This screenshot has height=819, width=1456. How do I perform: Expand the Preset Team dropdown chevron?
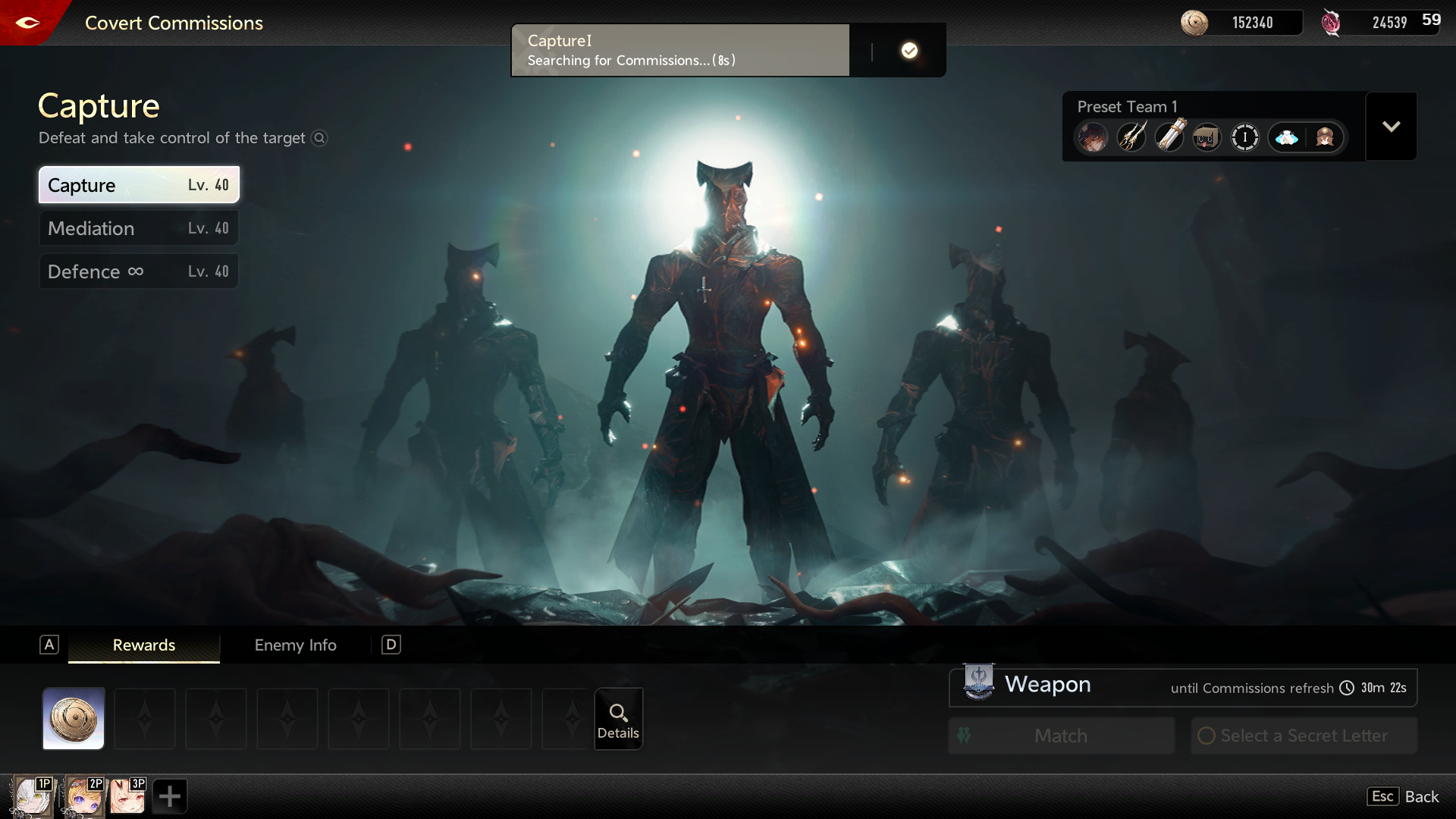[x=1391, y=127]
